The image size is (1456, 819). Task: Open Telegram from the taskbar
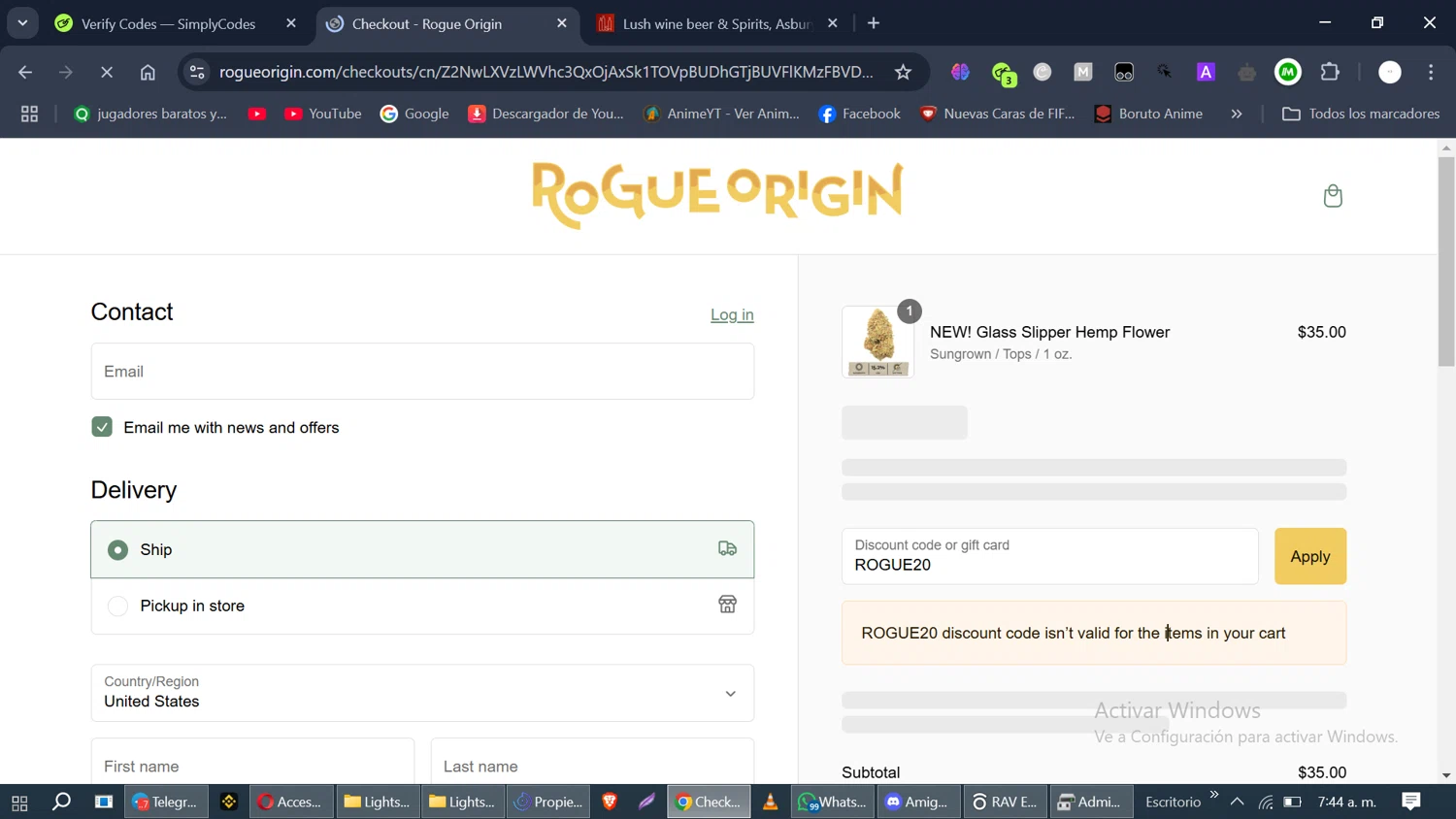(166, 802)
